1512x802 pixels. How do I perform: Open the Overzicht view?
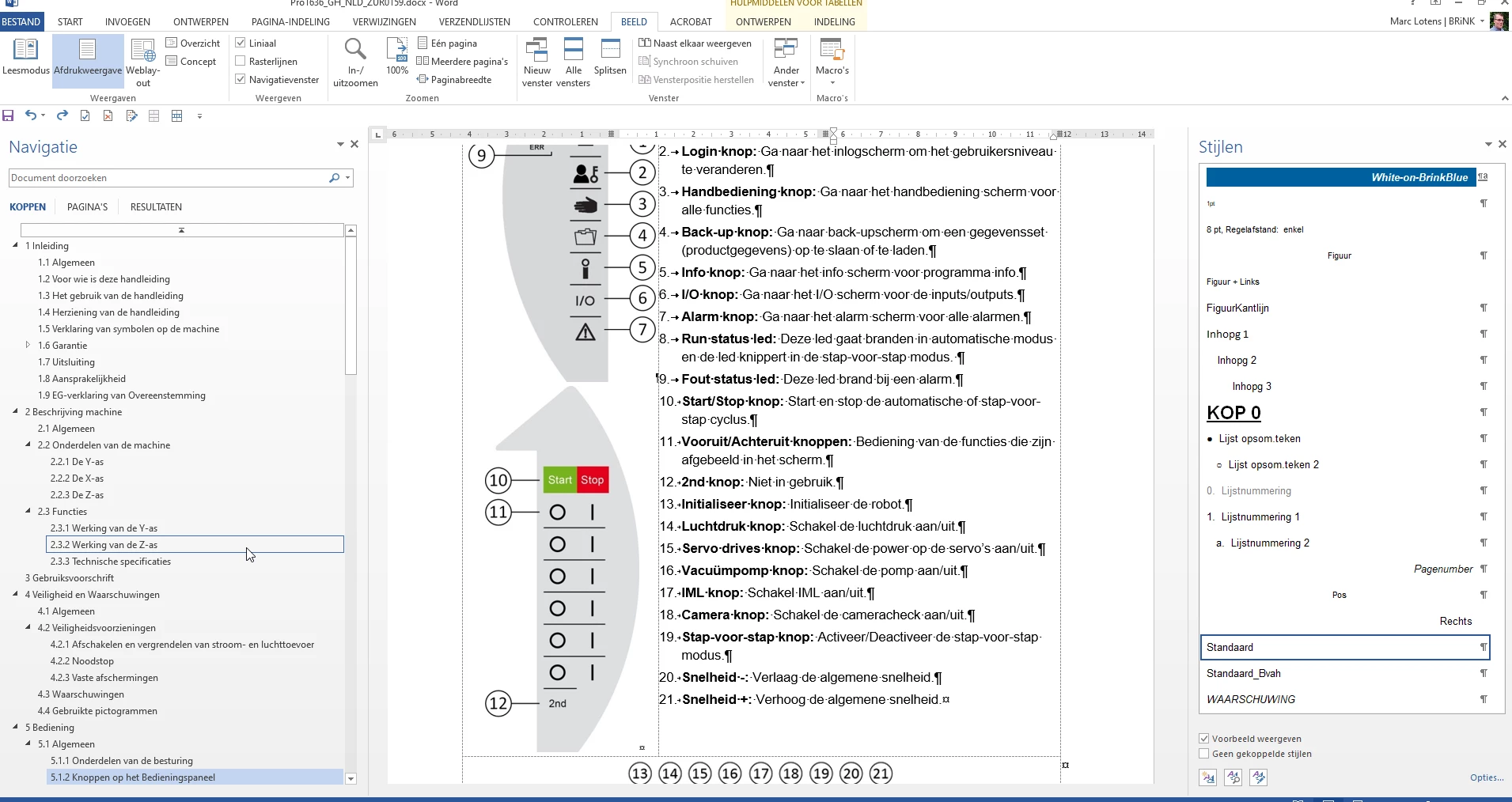point(192,44)
